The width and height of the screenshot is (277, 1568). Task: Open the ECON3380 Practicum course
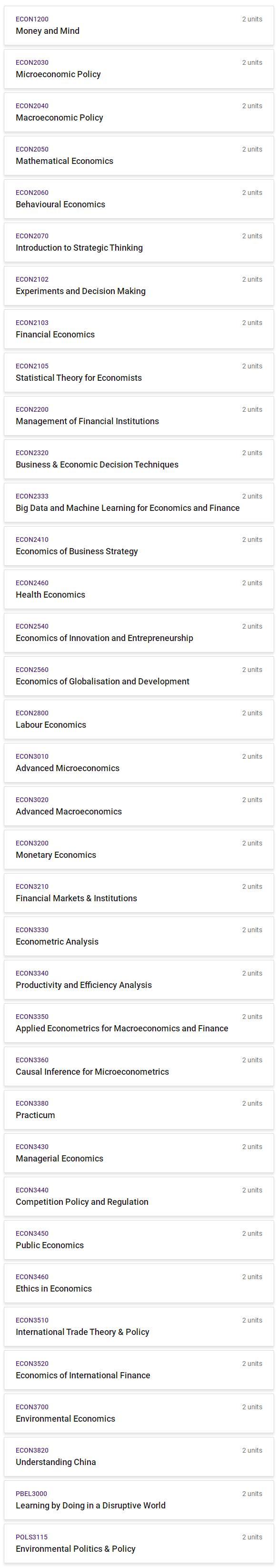138,1110
